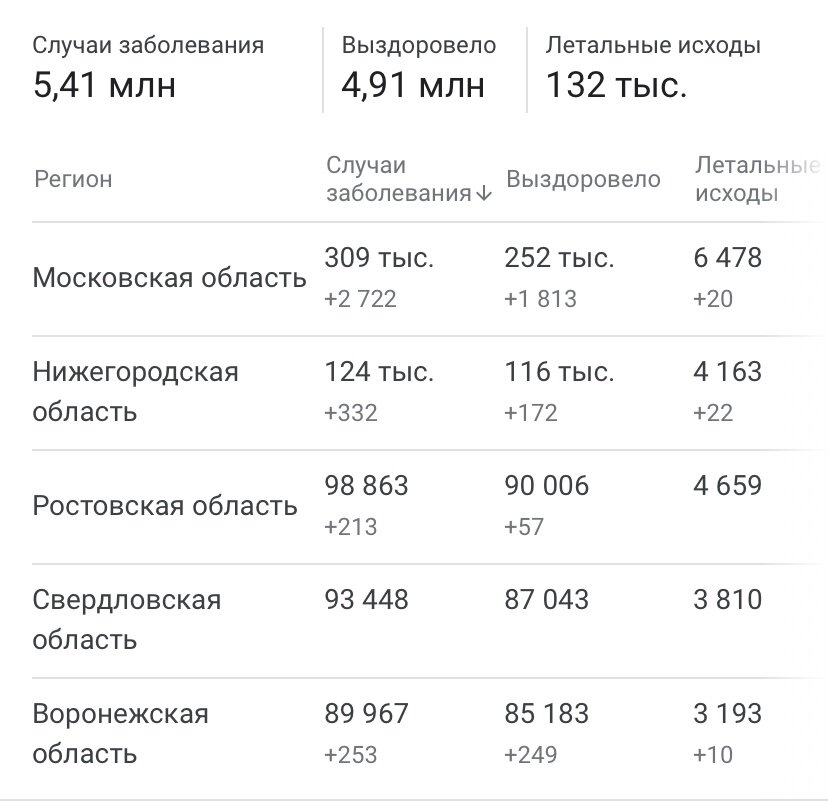
Task: Select the Свердловская область region
Action: [127, 620]
